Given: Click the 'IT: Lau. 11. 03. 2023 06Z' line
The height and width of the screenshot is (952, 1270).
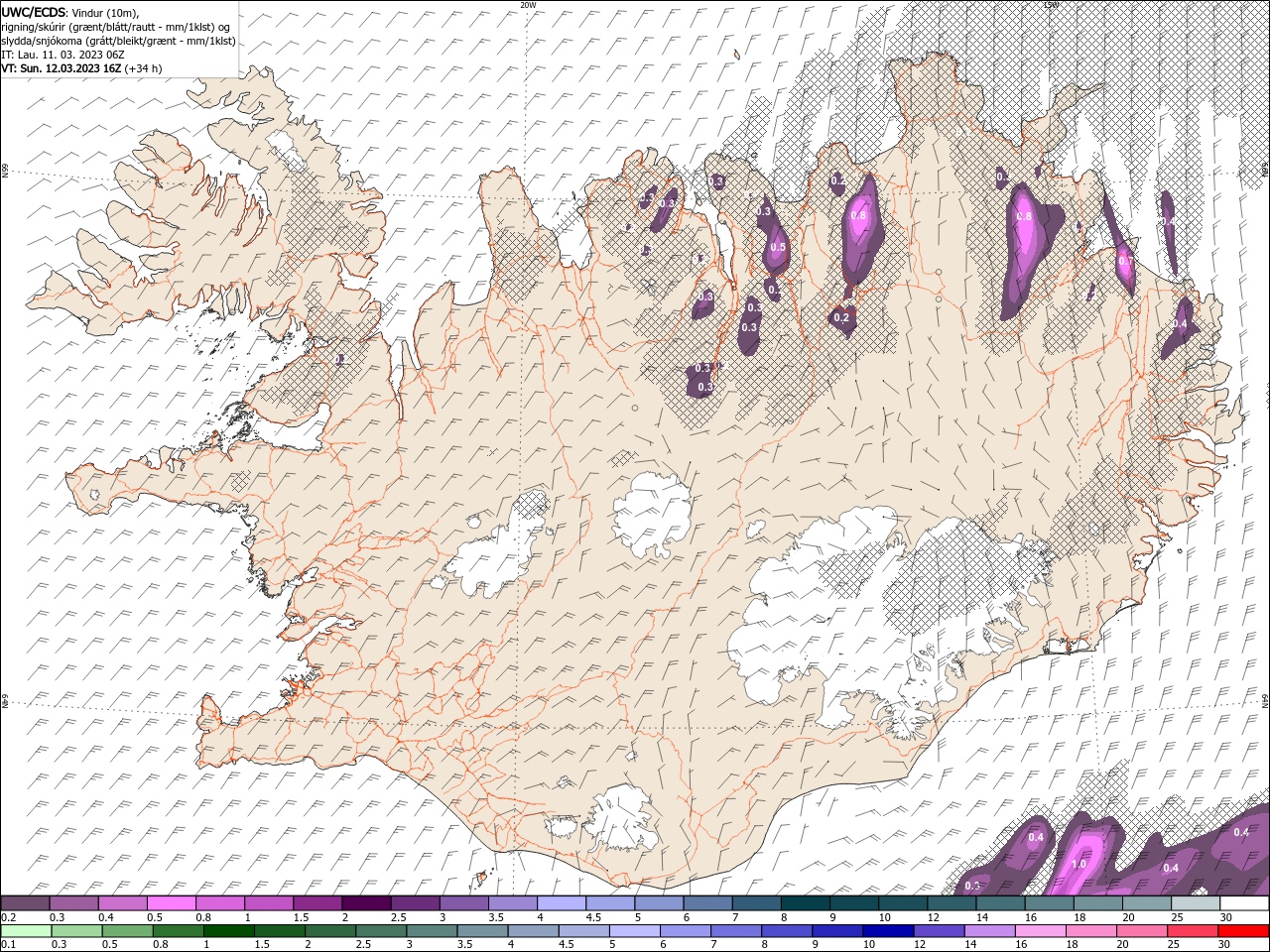Looking at the screenshot, I should (x=63, y=55).
